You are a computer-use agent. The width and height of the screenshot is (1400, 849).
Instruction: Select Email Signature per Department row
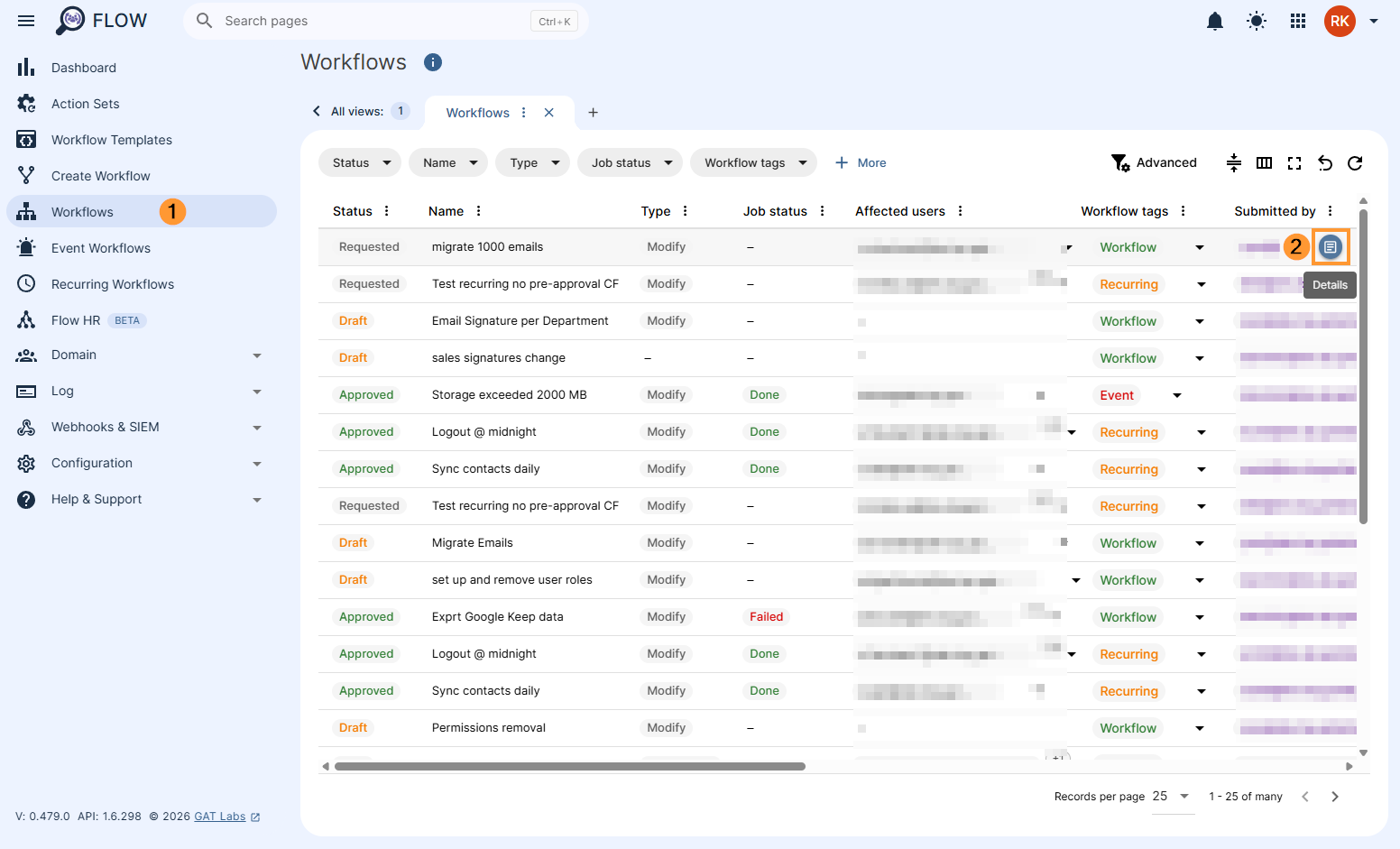[x=837, y=321]
